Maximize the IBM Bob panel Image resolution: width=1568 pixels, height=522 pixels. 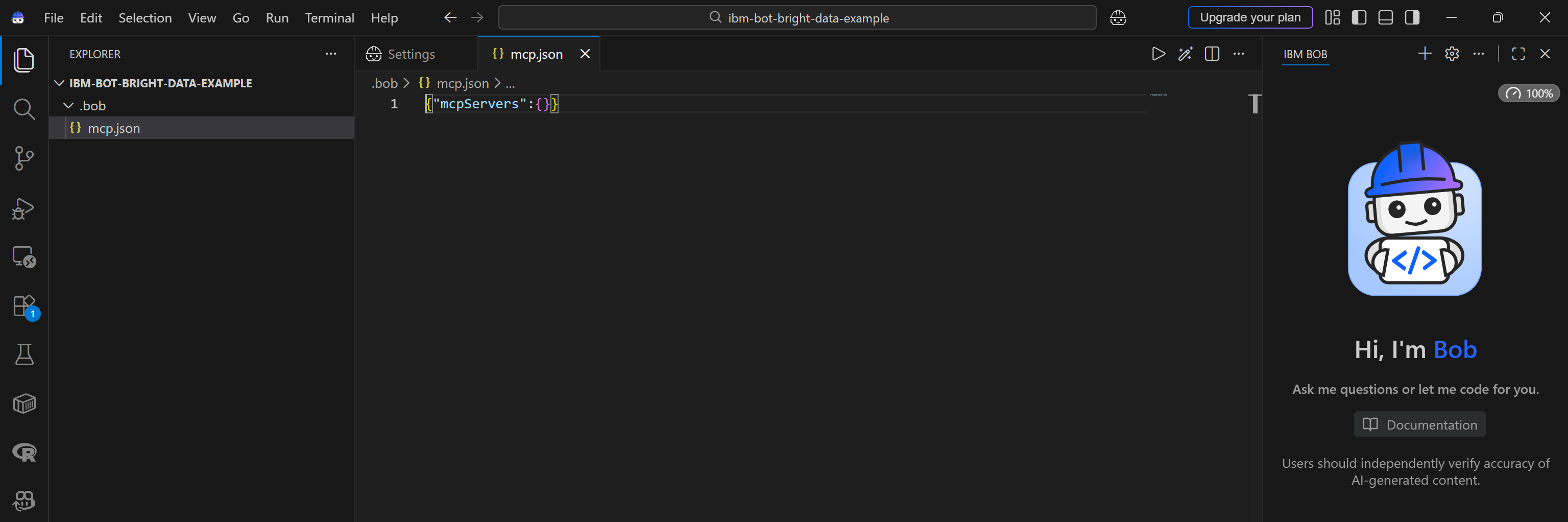tap(1518, 54)
